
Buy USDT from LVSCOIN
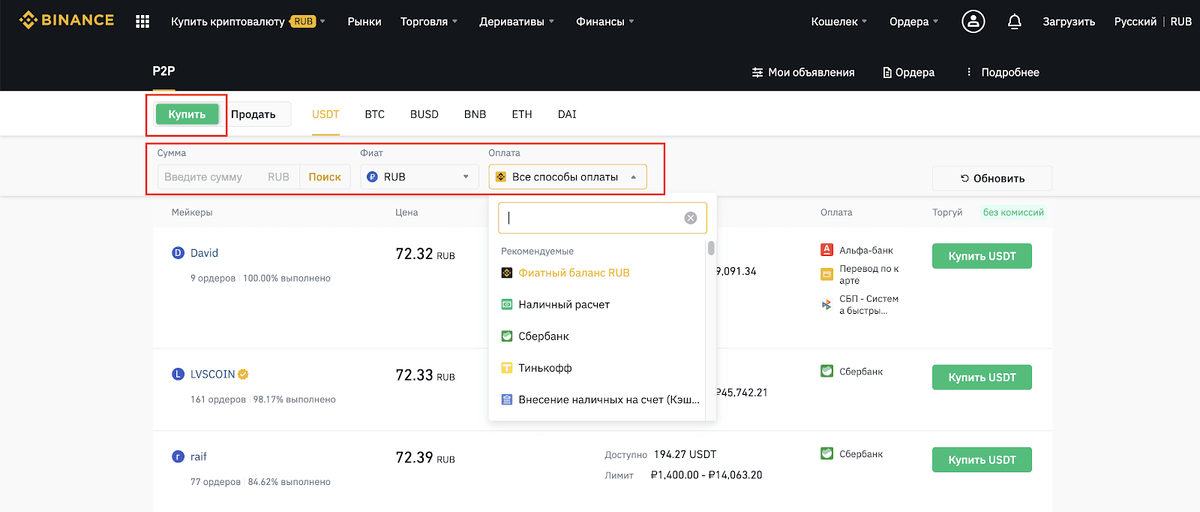982,377
